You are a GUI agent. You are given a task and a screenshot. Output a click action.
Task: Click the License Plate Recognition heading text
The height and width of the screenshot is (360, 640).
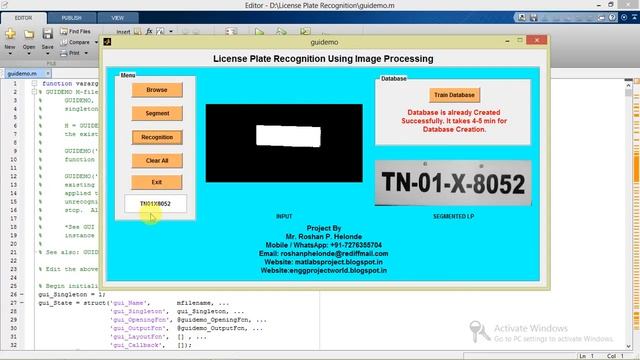point(323,59)
